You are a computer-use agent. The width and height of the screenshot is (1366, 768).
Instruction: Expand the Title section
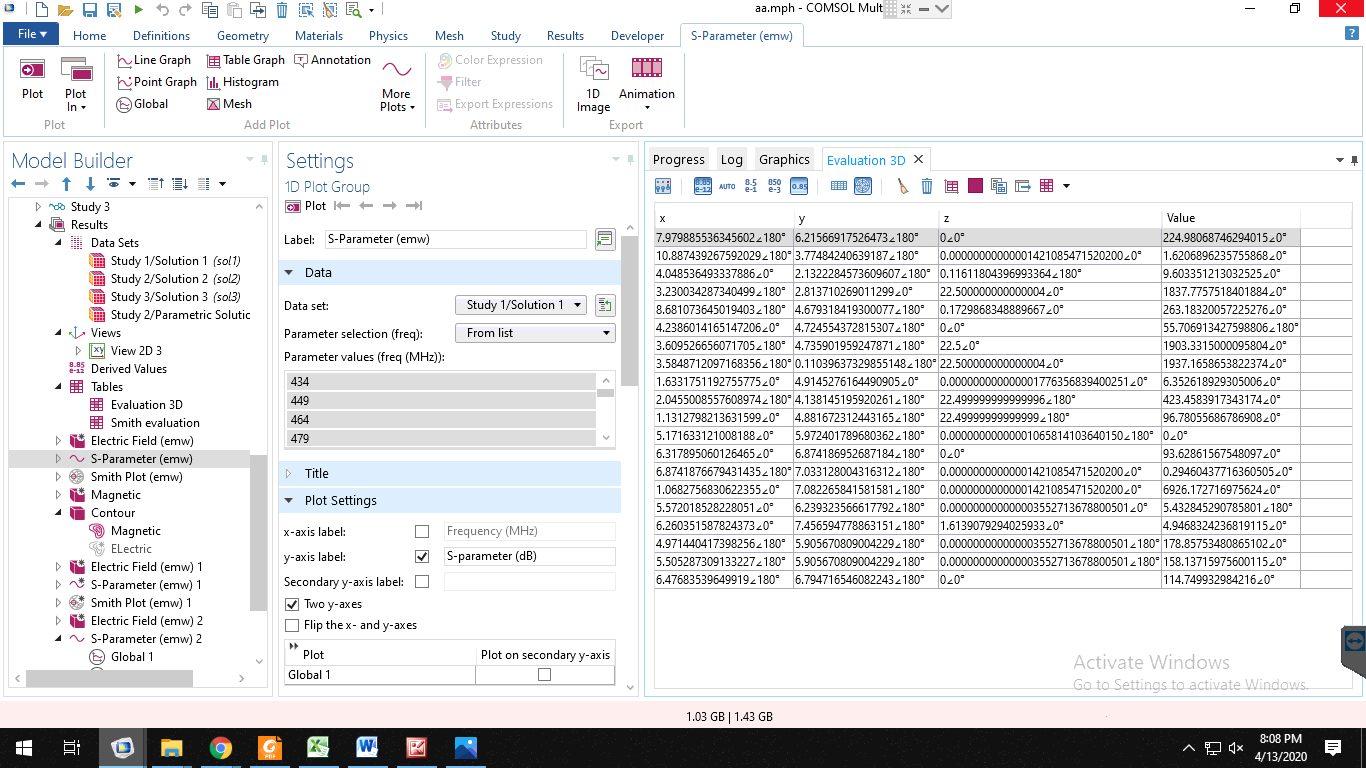click(x=316, y=474)
